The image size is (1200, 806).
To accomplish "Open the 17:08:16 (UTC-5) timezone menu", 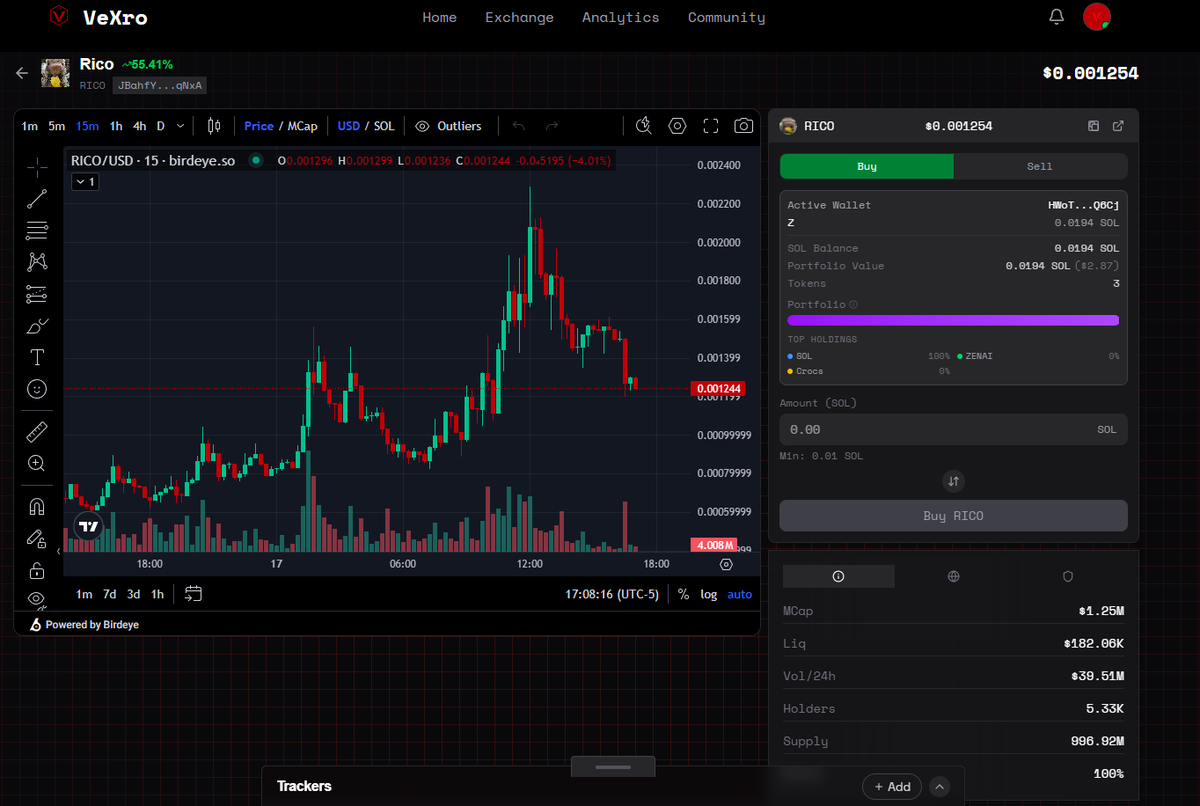I will coord(611,594).
